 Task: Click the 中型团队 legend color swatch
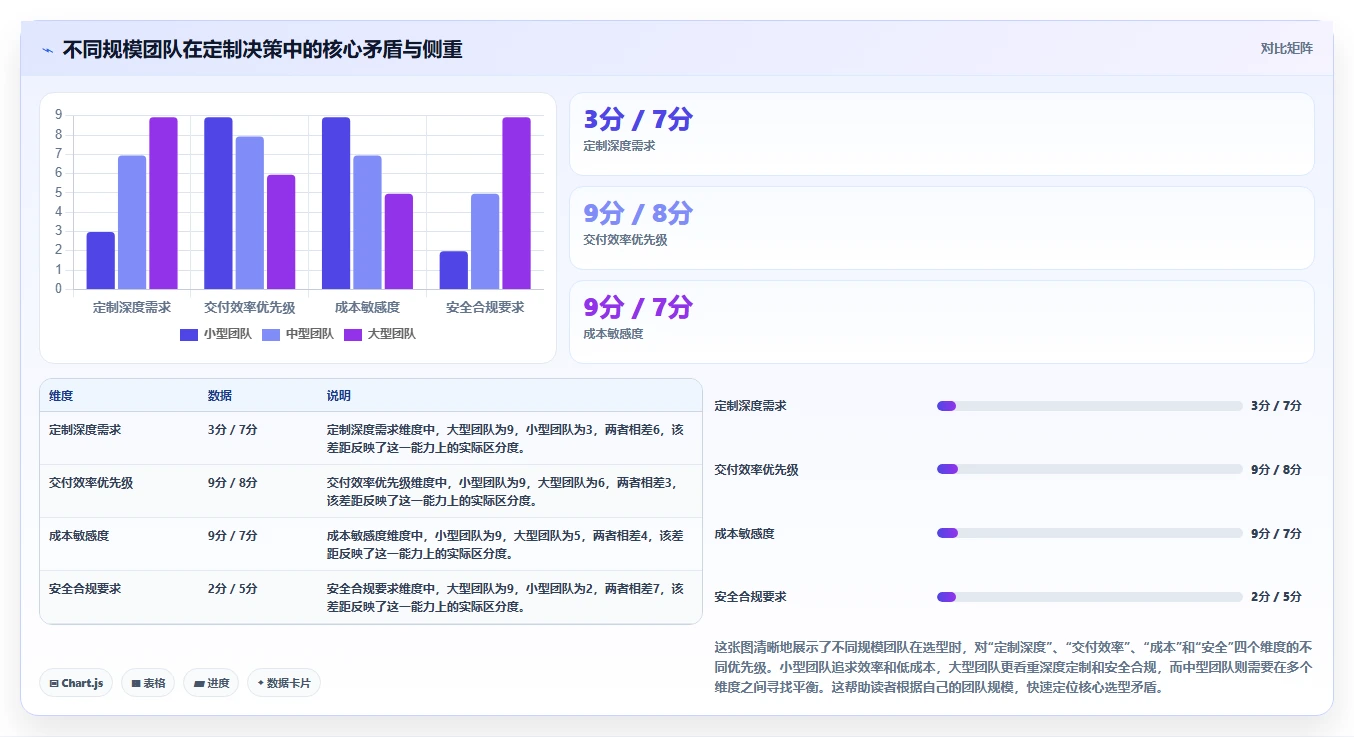(x=271, y=334)
